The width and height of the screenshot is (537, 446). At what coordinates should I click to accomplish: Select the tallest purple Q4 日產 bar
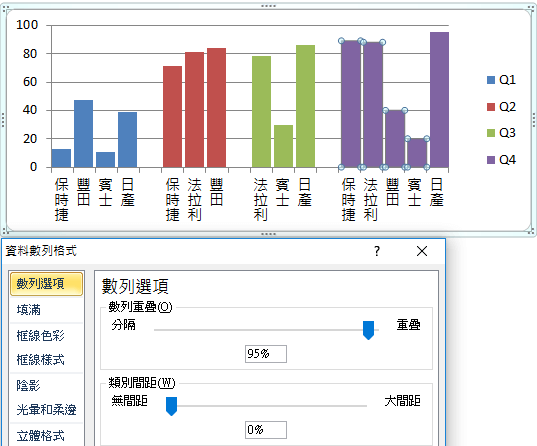tap(439, 100)
